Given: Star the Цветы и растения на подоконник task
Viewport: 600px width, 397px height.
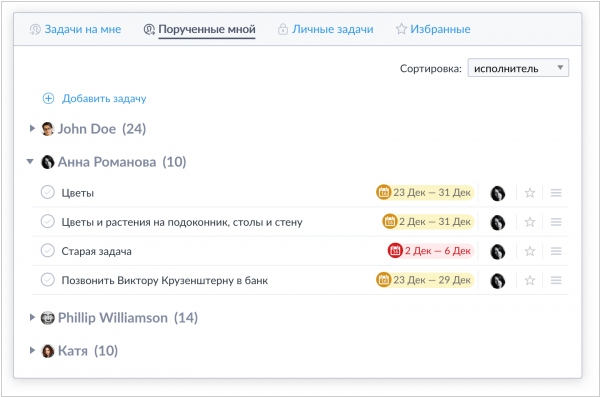Looking at the screenshot, I should point(530,222).
